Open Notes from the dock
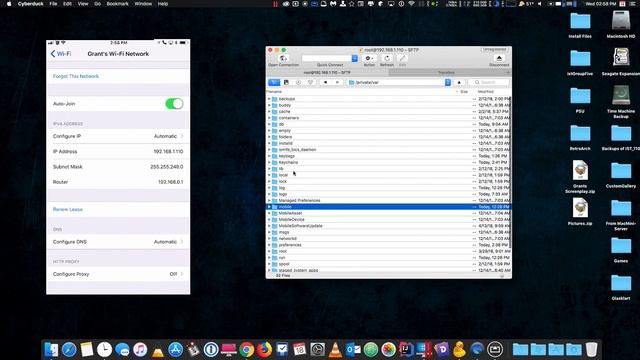This screenshot has width=640, height=360. click(87, 349)
